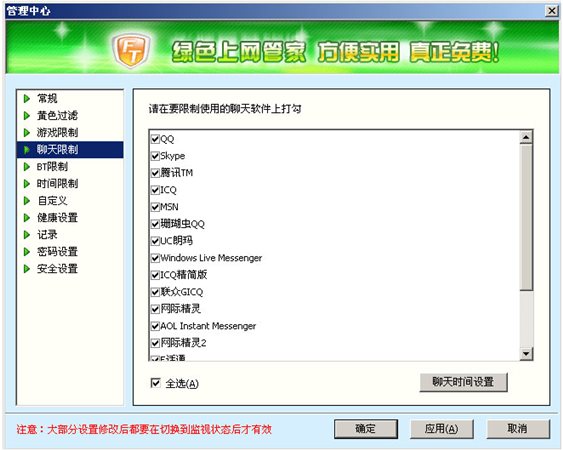Toggle the MSN checkbox
Image resolution: width=563 pixels, height=450 pixels.
pos(155,207)
